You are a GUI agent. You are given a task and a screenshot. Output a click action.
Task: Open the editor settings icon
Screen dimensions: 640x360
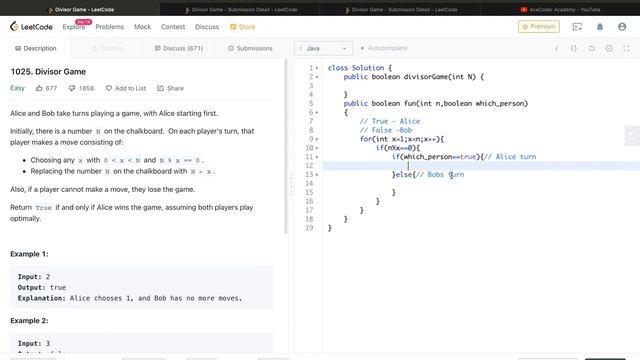click(609, 48)
